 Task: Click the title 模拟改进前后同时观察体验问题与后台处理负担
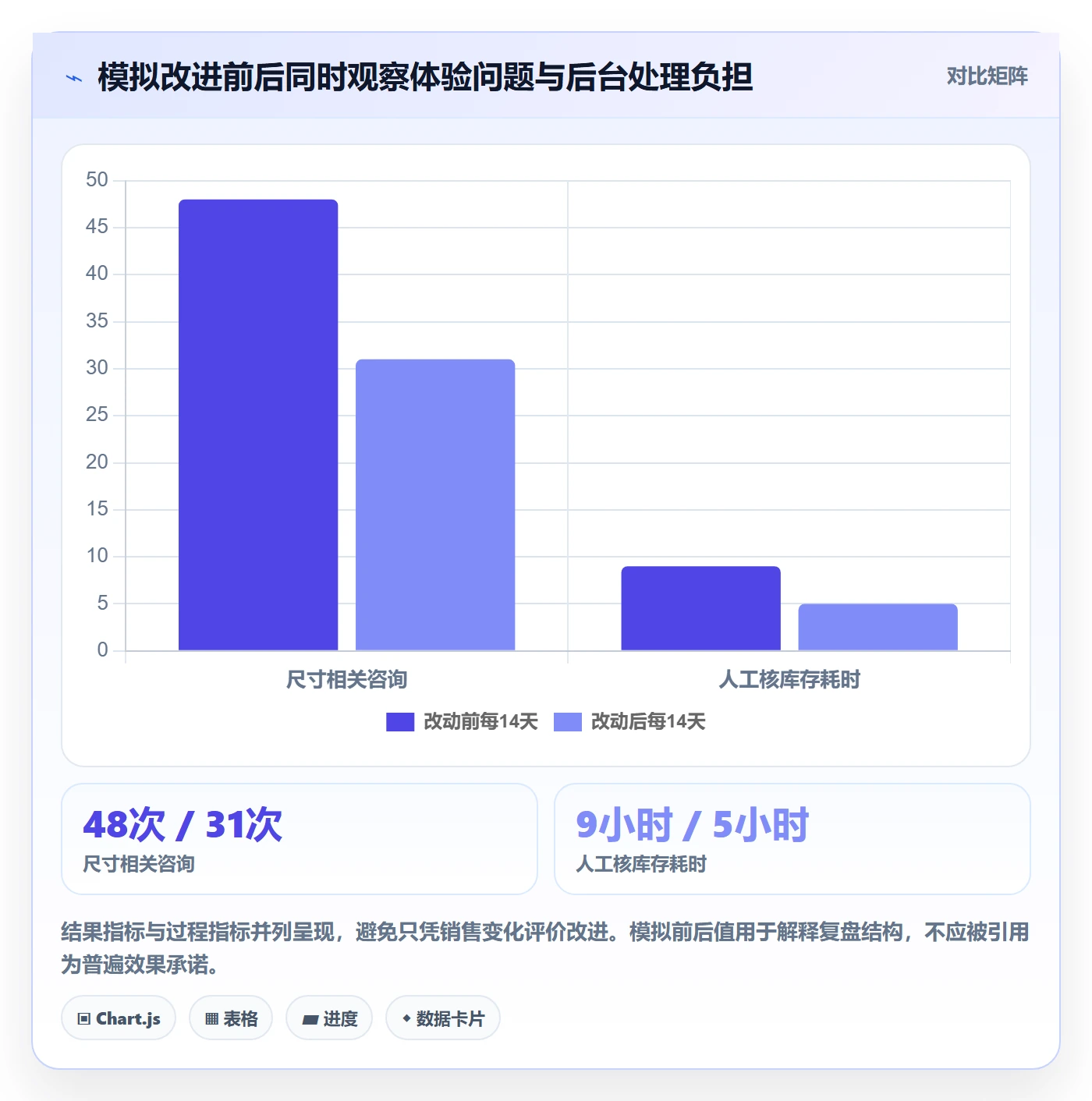(x=425, y=77)
